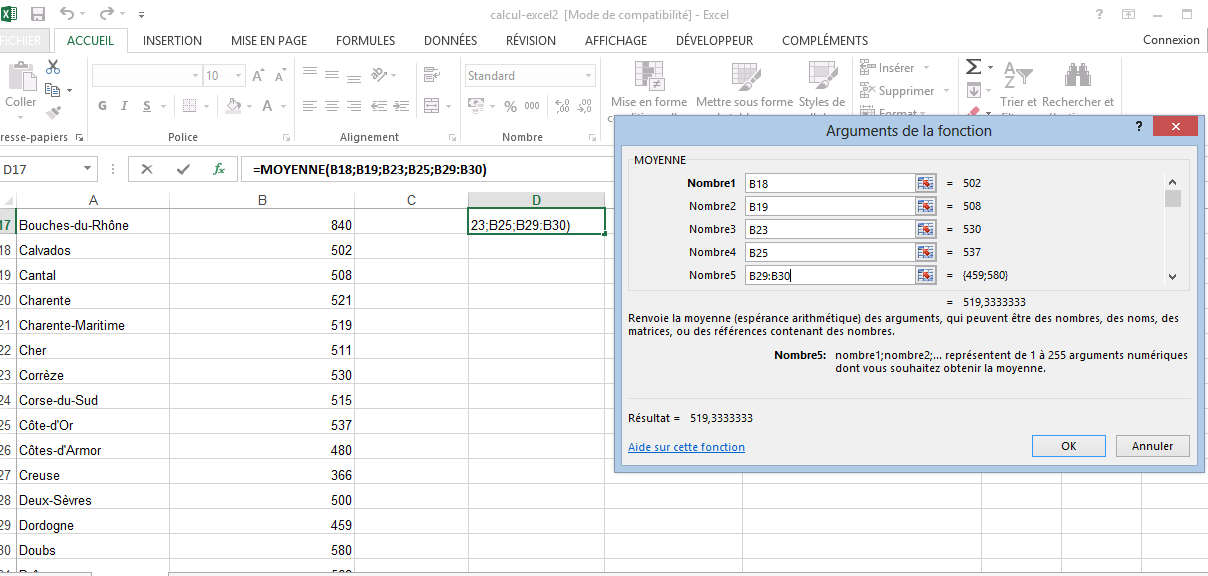Screen dimensions: 1208x576
Task: Switch to the MISE EN PAGE tab
Action: 269,41
